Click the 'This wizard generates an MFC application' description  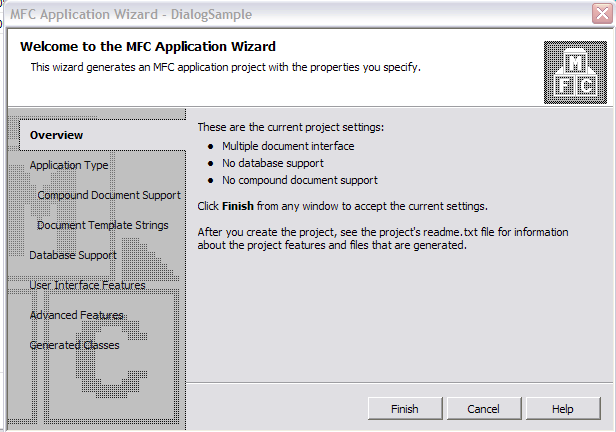(x=226, y=67)
